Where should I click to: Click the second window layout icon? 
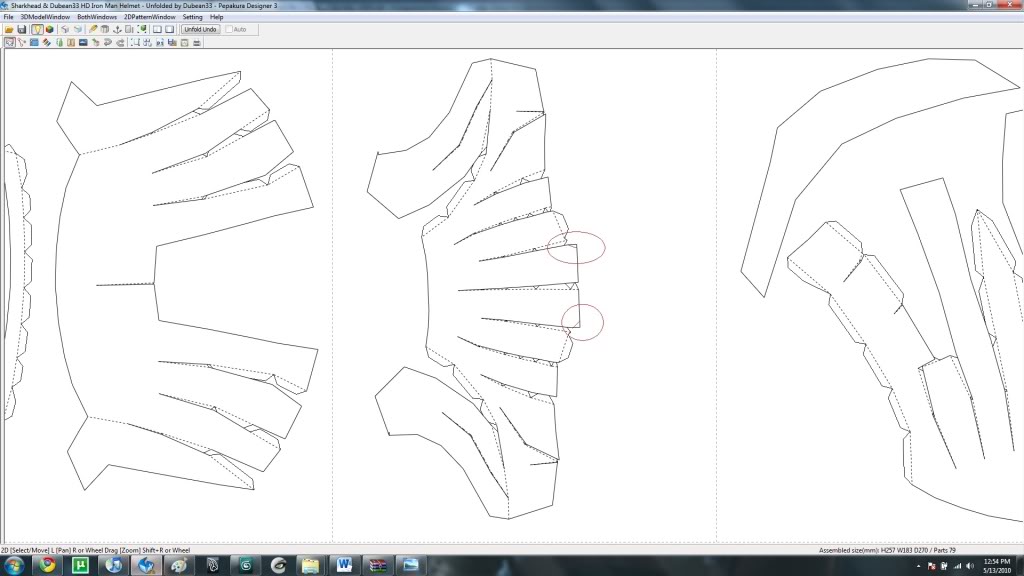pyautogui.click(x=170, y=29)
